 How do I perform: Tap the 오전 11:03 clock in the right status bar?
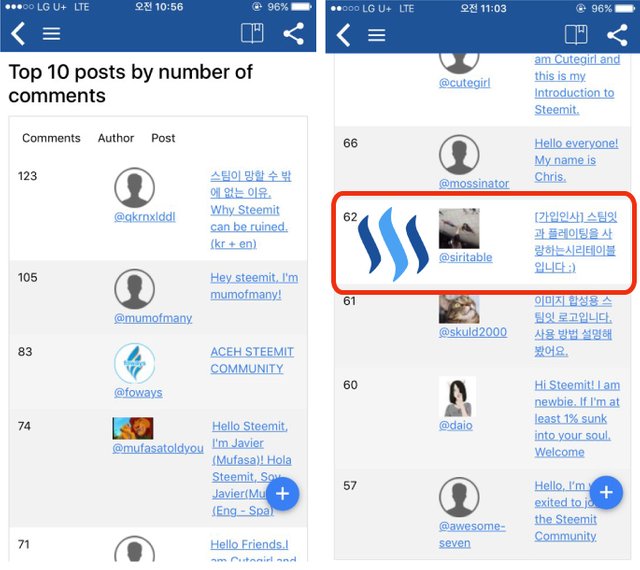[x=483, y=9]
